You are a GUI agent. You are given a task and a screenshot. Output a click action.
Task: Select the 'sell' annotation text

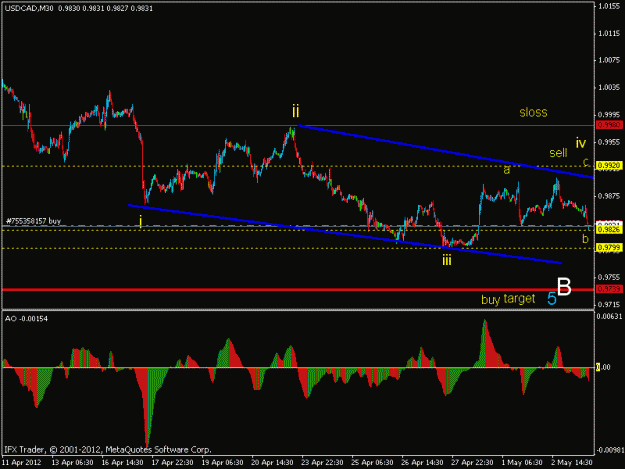[558, 153]
